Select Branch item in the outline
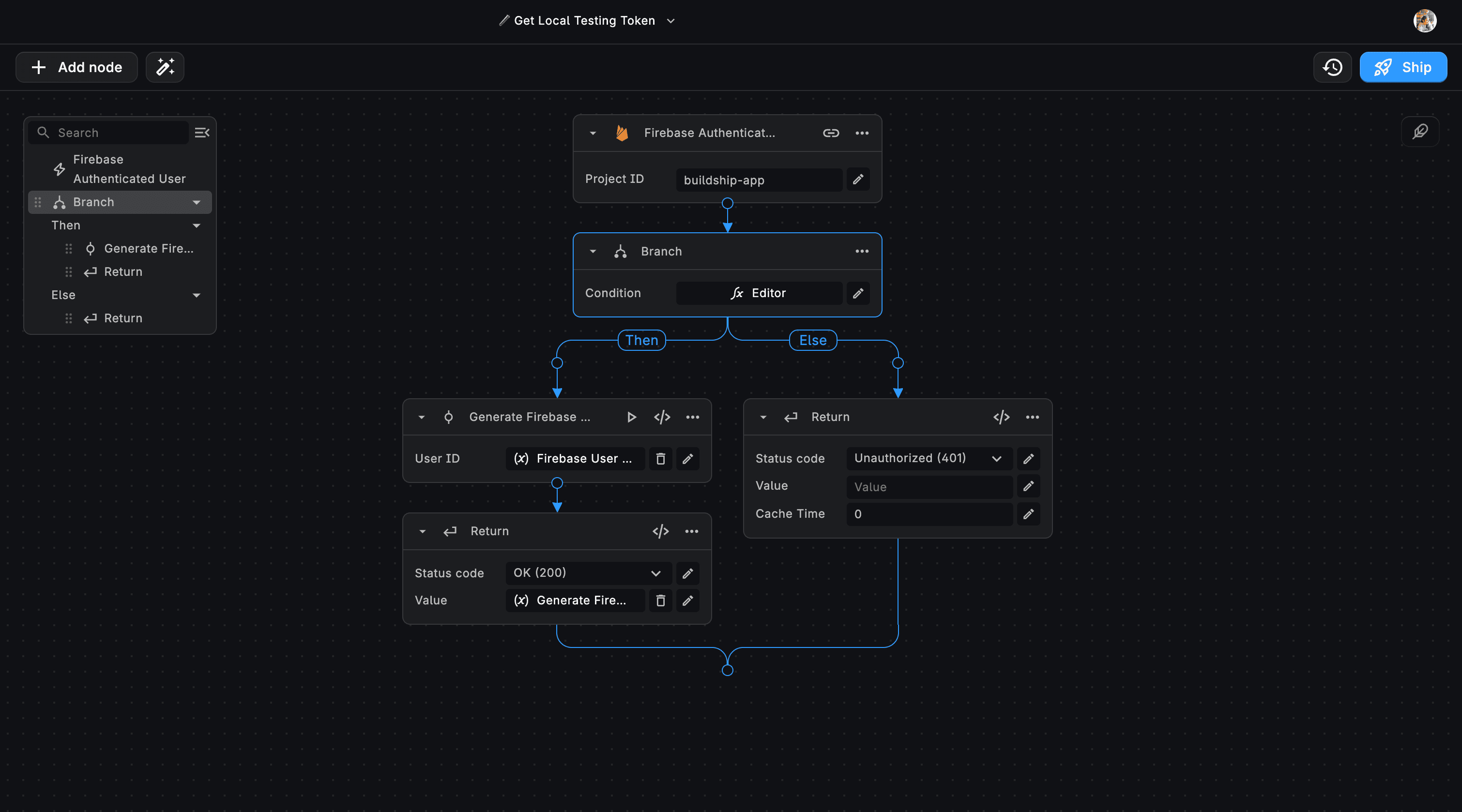Image resolution: width=1462 pixels, height=812 pixels. [120, 202]
